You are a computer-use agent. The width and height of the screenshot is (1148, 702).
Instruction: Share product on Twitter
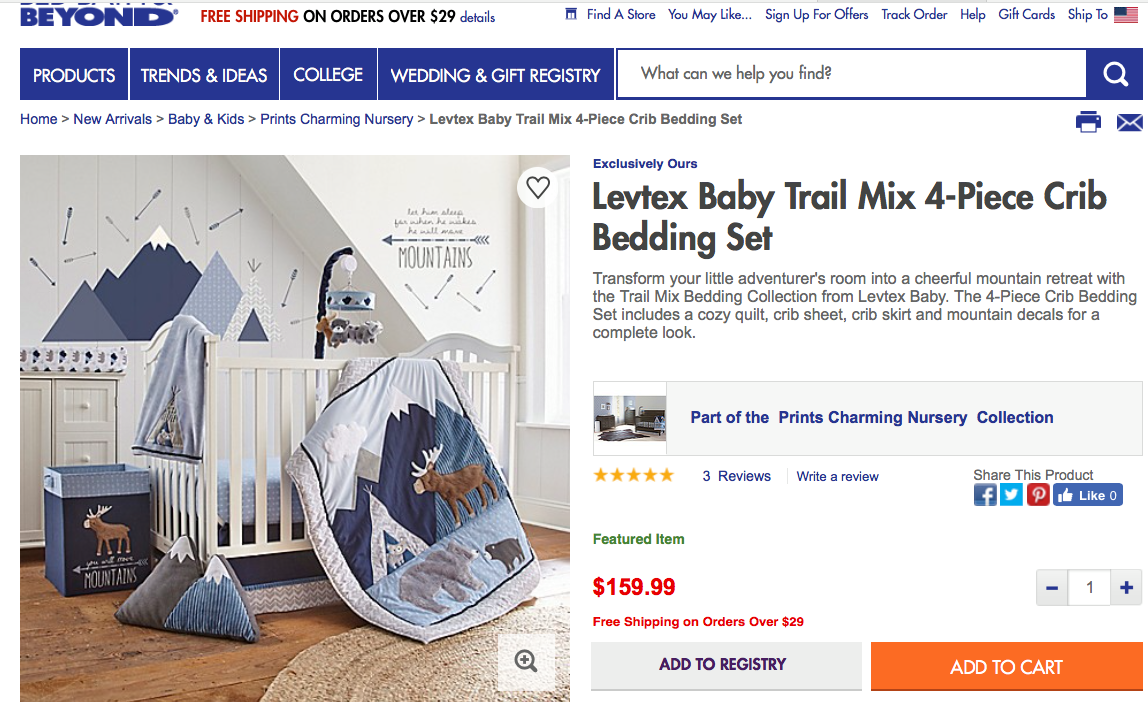click(1011, 495)
